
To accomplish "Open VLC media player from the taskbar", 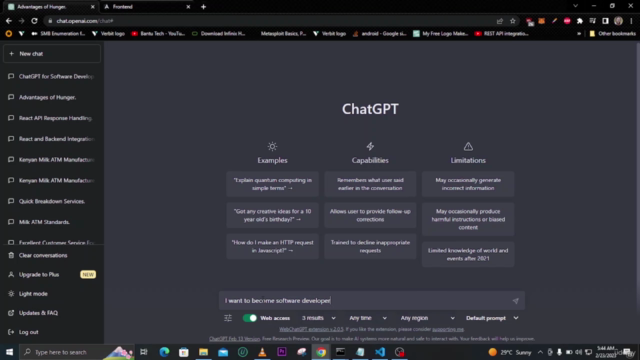I will point(262,352).
